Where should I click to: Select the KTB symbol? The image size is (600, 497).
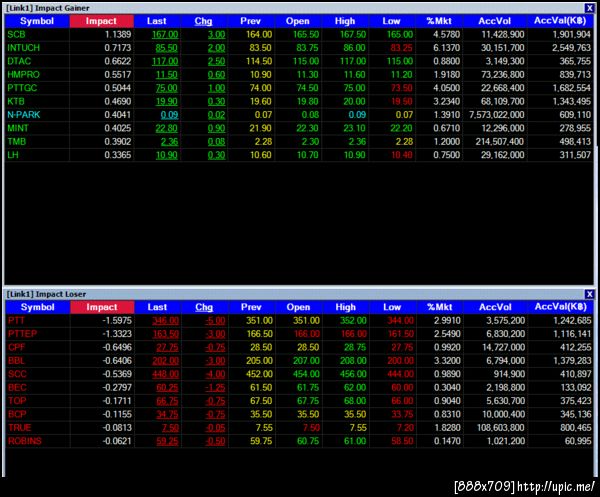[16, 101]
